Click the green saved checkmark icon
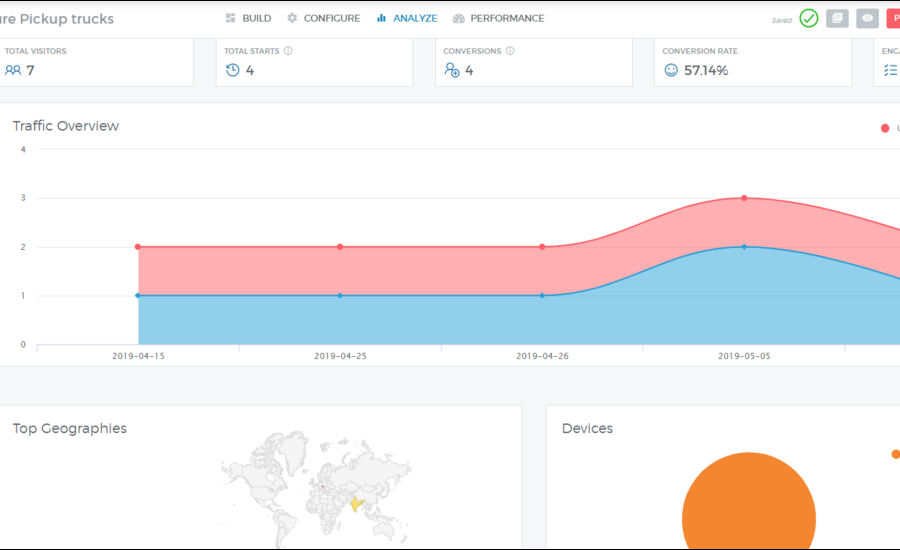This screenshot has height=550, width=900. click(808, 18)
